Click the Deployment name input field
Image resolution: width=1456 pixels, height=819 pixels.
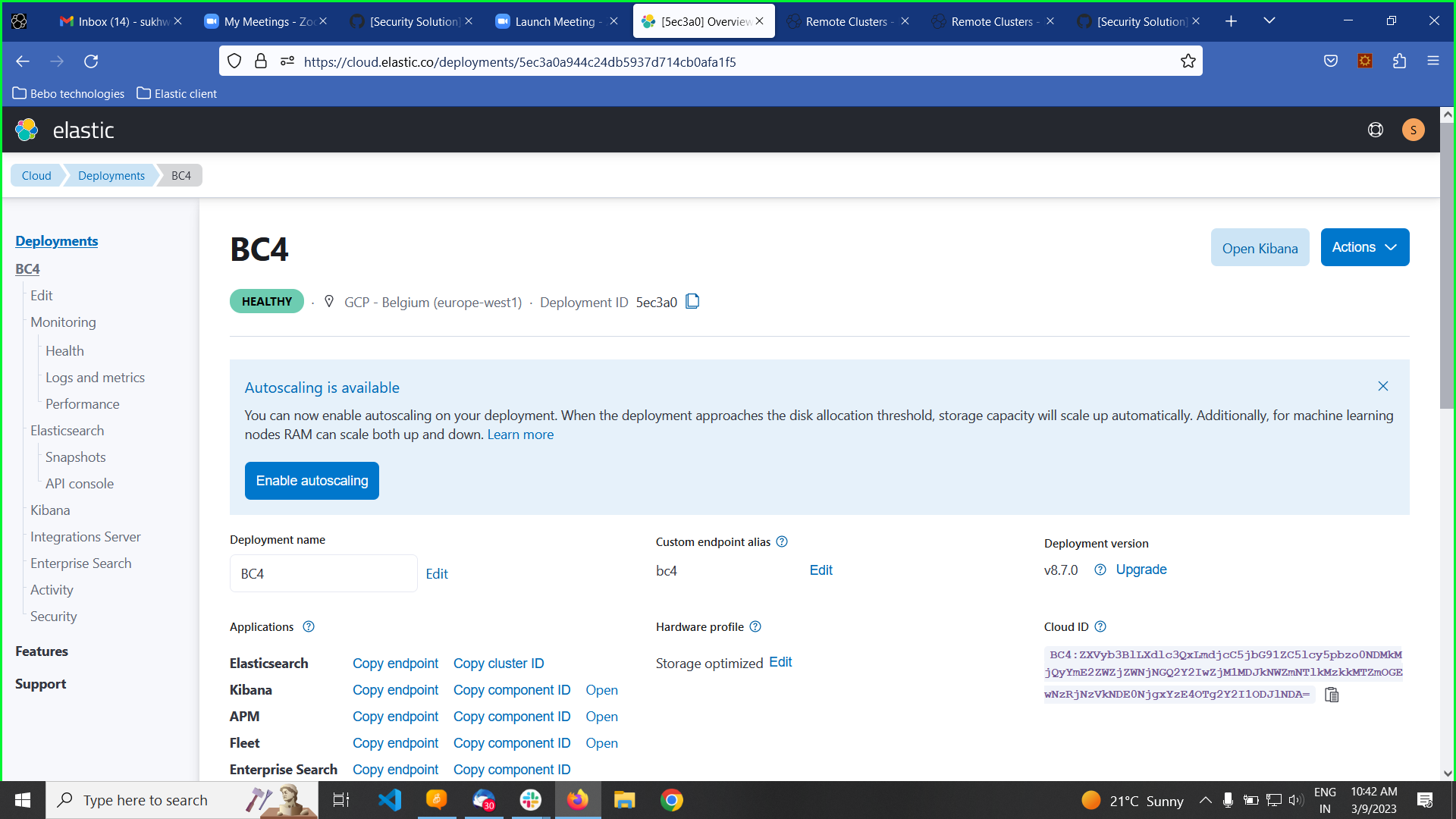coord(323,573)
